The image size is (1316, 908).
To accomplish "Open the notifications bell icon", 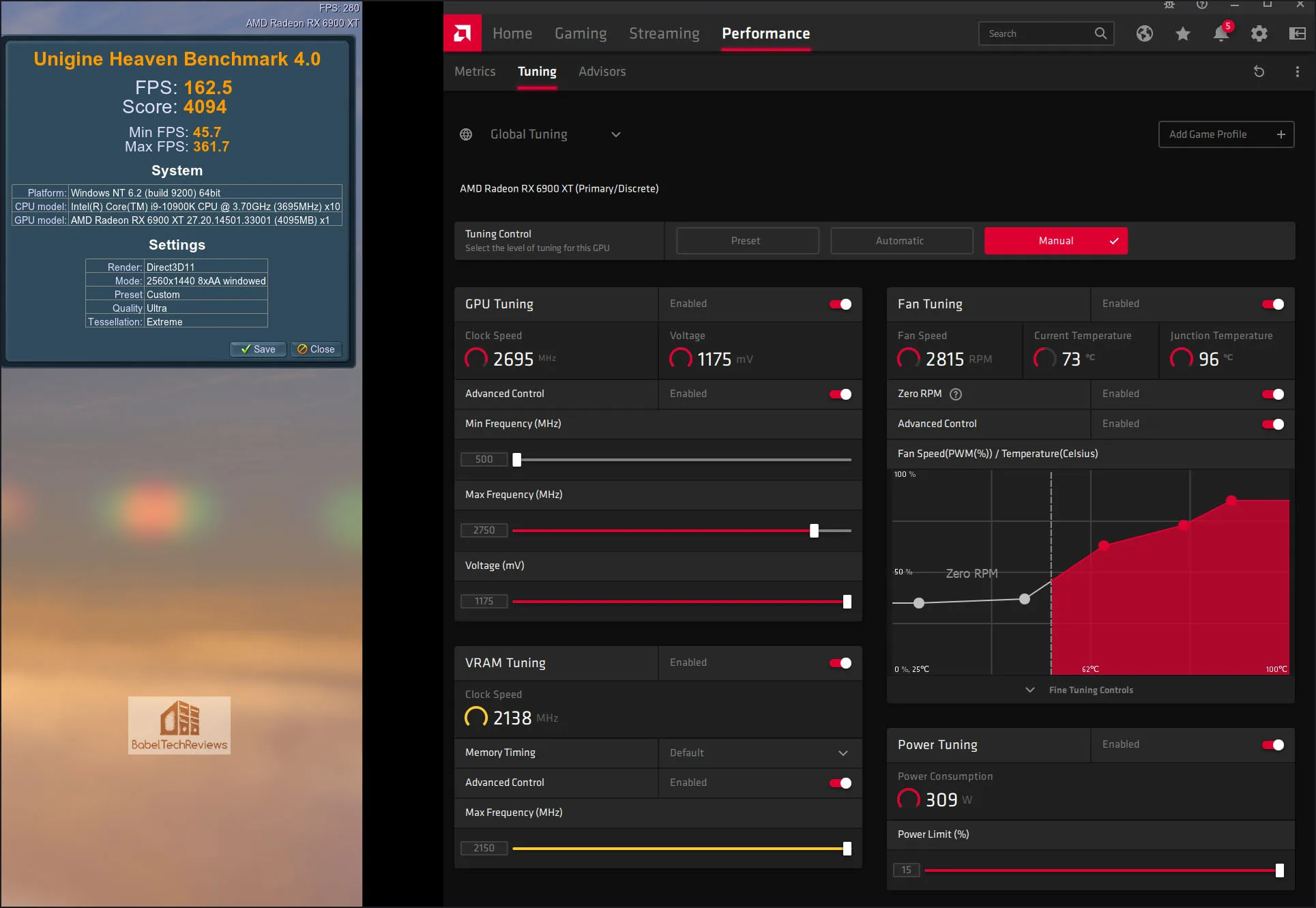I will (1221, 33).
